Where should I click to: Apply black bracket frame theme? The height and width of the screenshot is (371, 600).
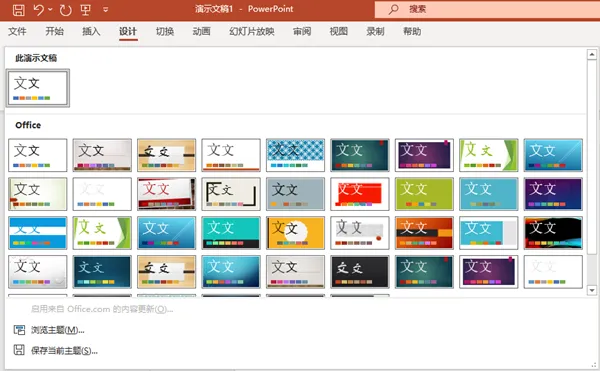[231, 194]
